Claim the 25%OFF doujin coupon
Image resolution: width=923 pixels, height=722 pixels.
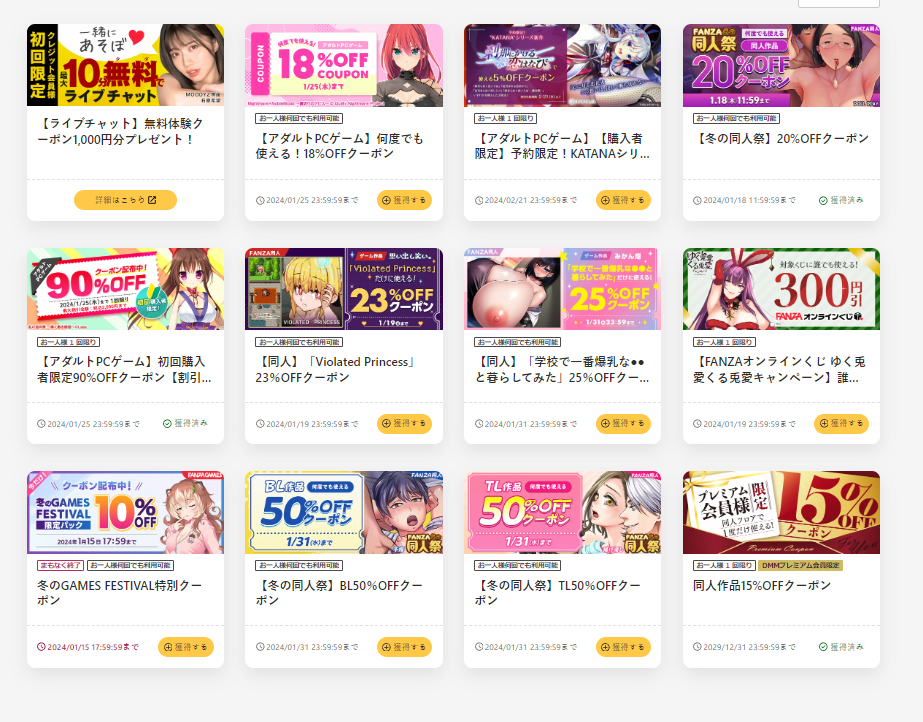(623, 424)
